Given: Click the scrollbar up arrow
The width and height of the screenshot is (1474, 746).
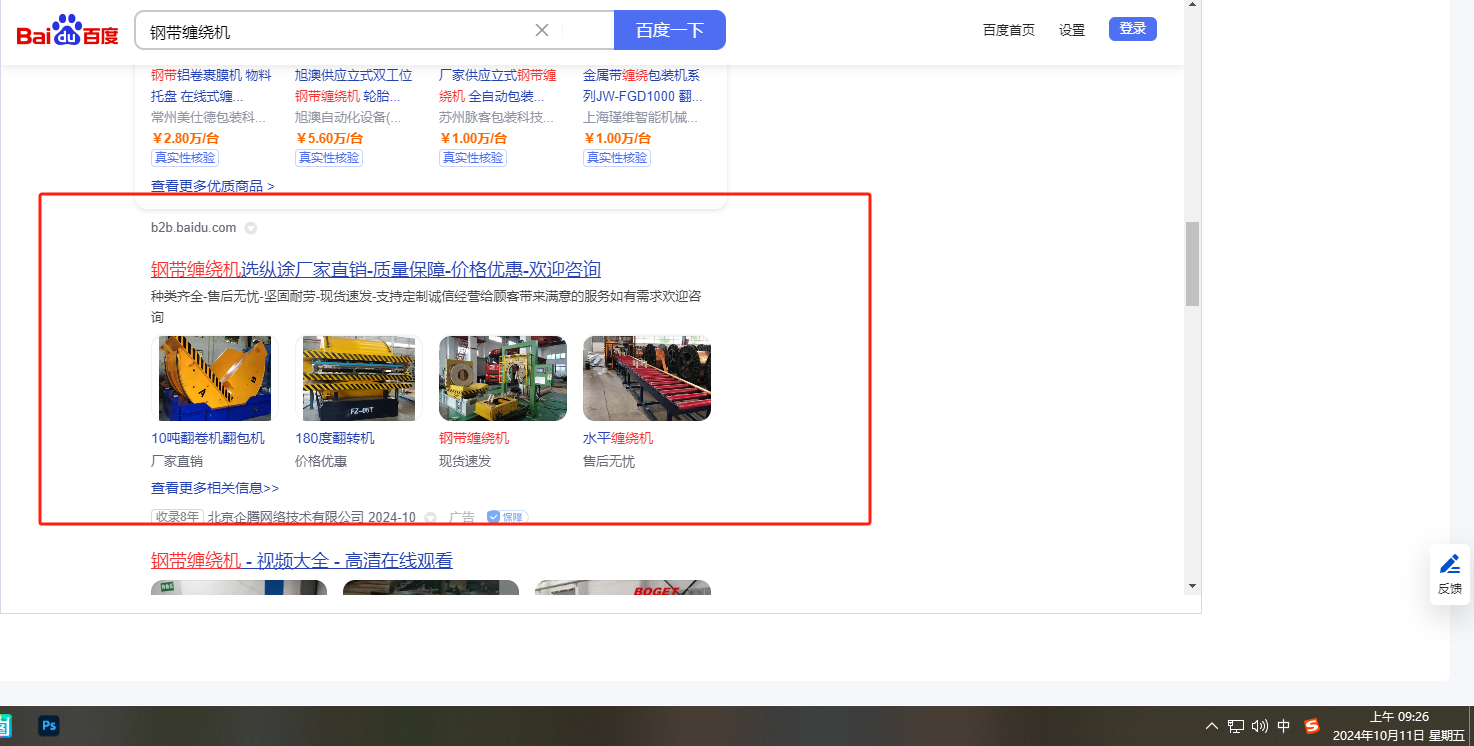Looking at the screenshot, I should tap(1192, 4).
